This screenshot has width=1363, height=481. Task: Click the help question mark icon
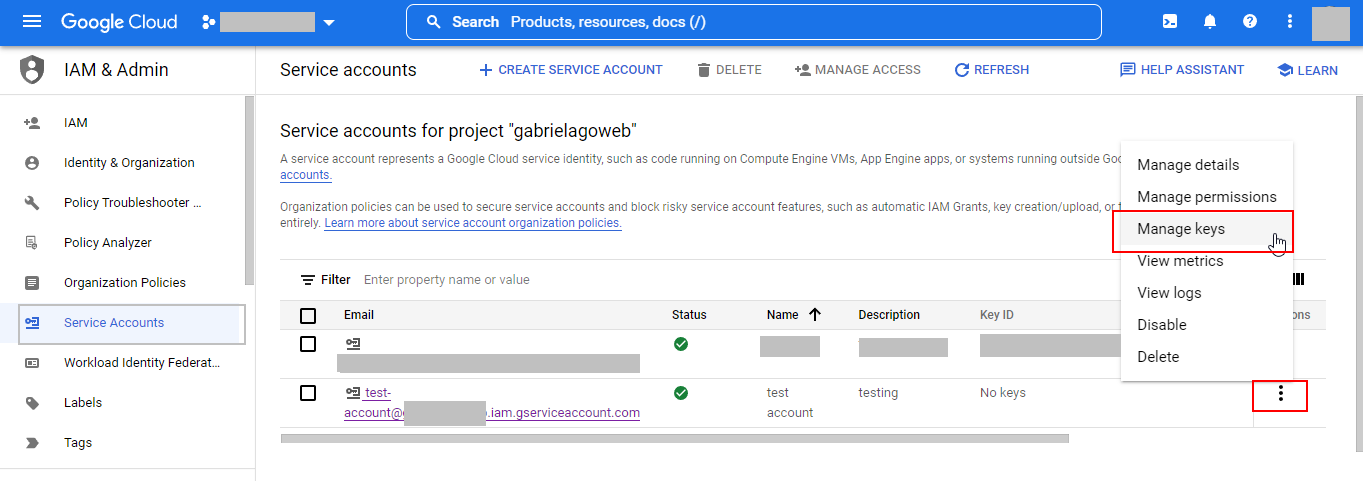1250,22
